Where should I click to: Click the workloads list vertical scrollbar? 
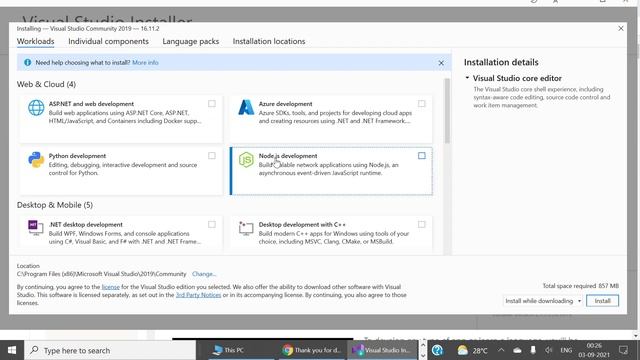tap(447, 111)
